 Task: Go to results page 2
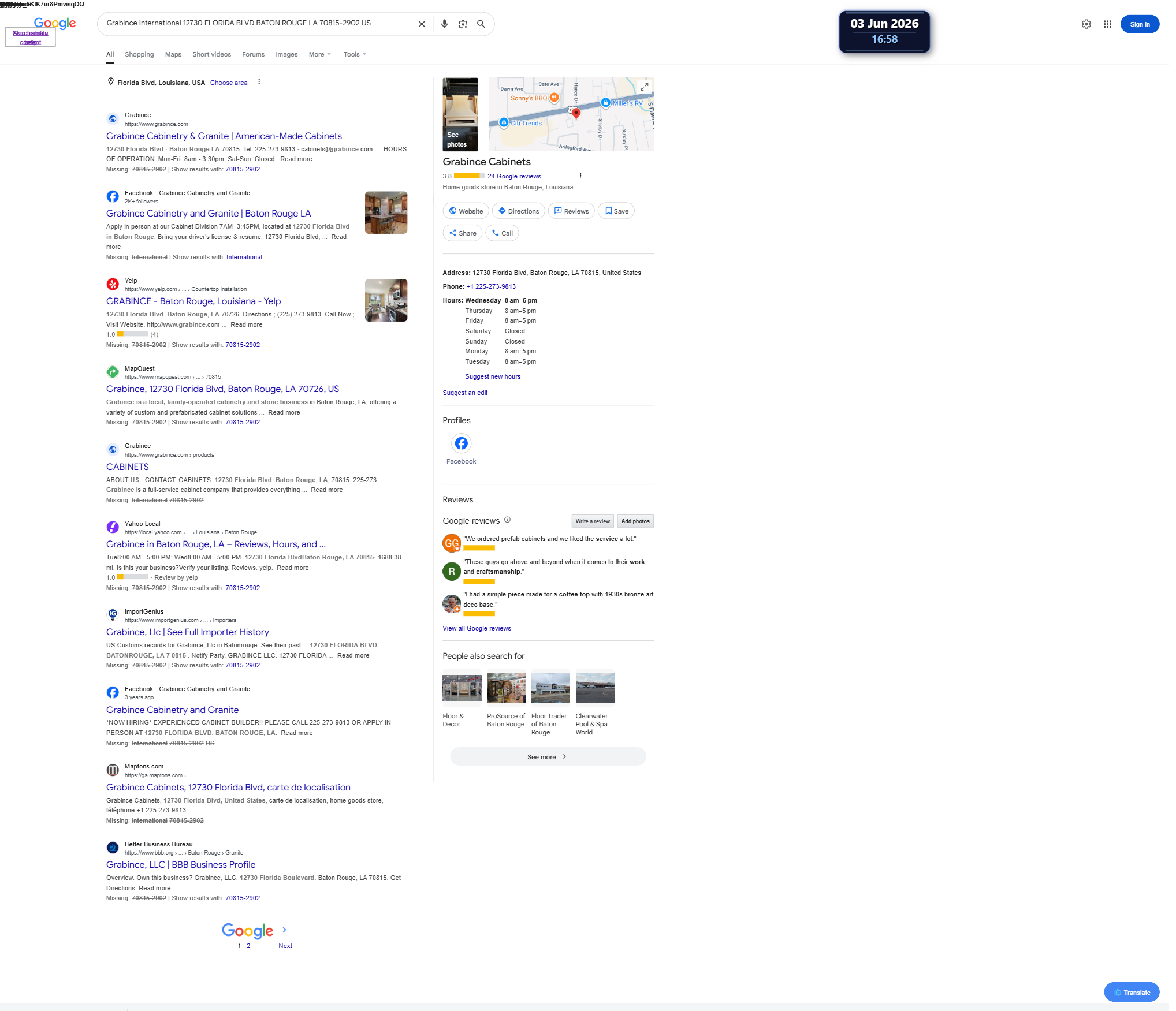pos(248,946)
